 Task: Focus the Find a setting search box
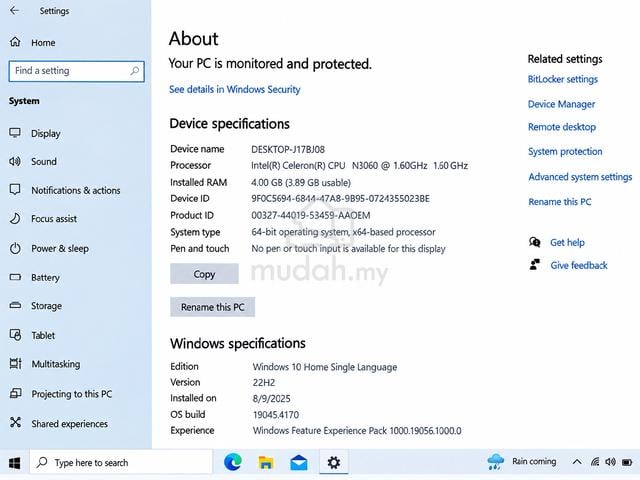click(x=76, y=71)
